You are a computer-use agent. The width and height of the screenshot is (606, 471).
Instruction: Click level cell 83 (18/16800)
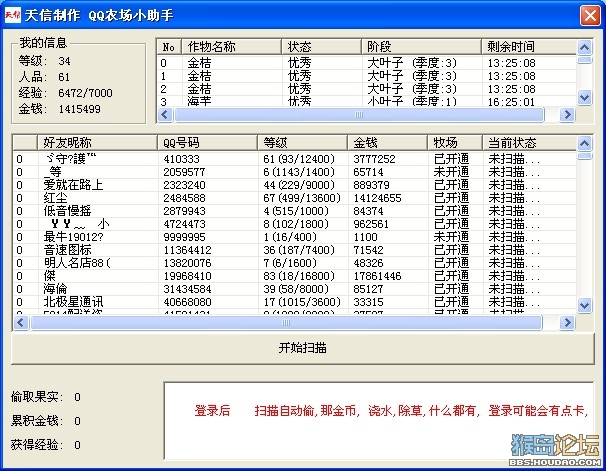coord(299,276)
